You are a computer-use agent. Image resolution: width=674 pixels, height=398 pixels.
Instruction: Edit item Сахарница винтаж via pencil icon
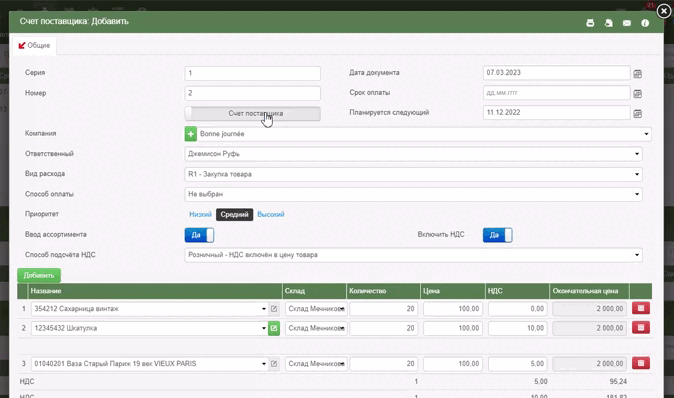(274, 309)
